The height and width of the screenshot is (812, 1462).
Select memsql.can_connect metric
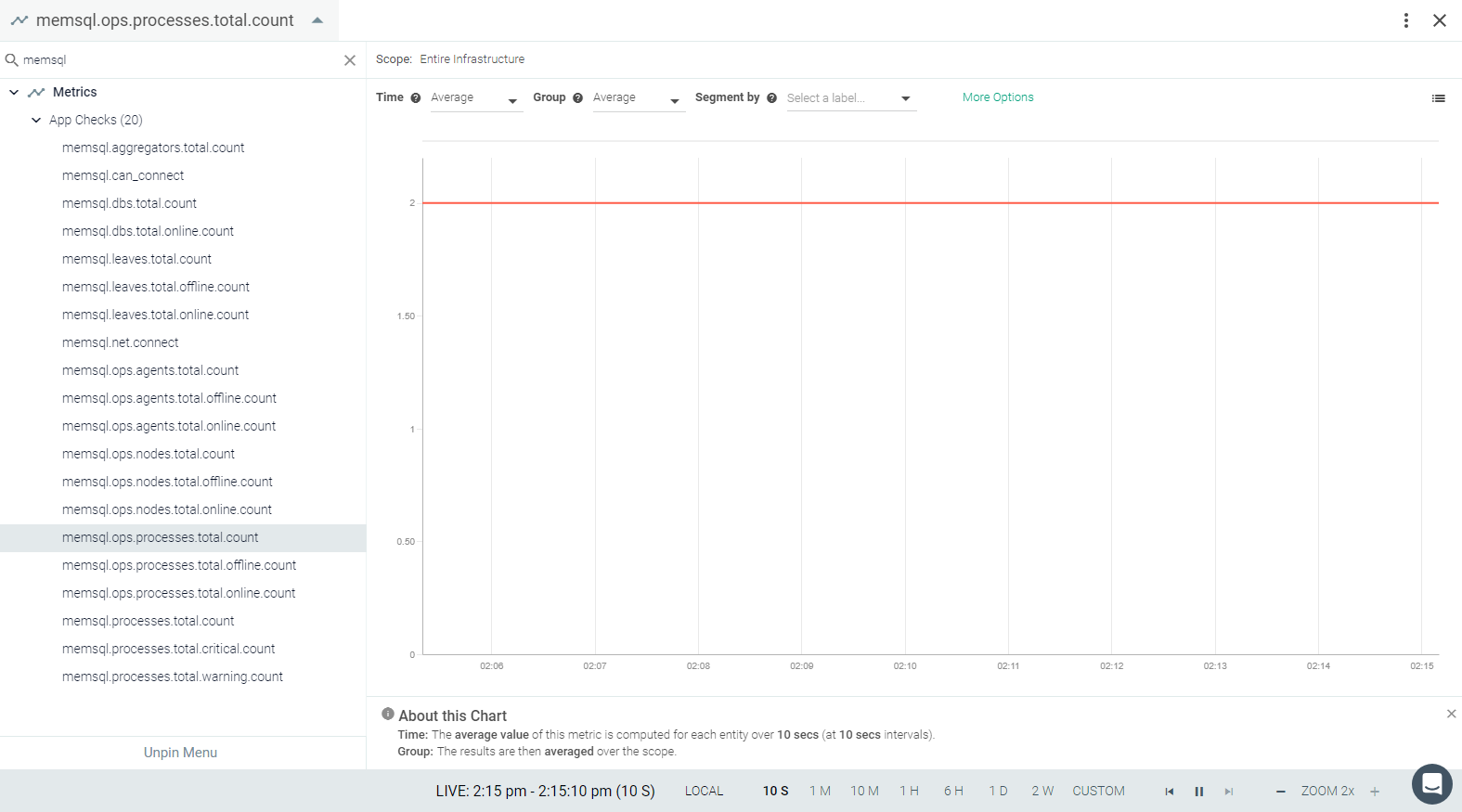click(x=123, y=175)
